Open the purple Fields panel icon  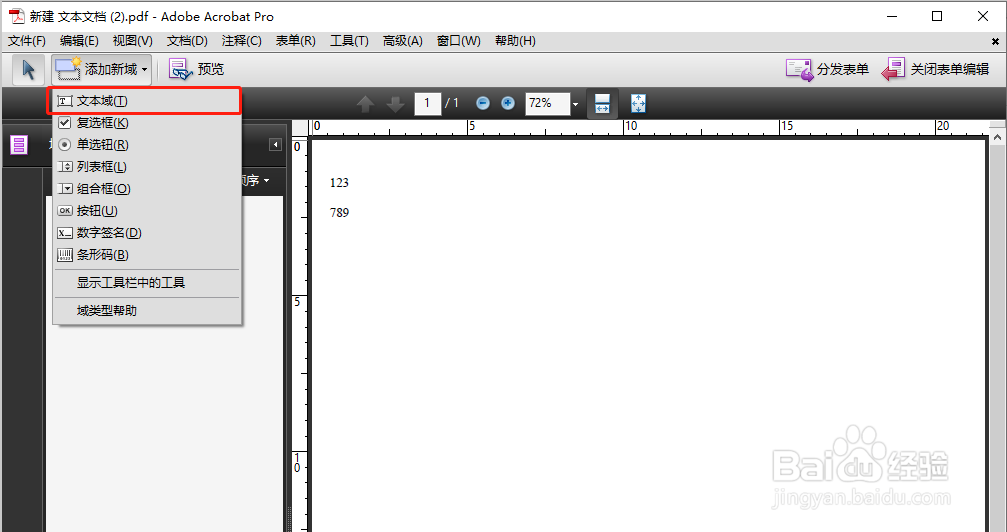(19, 145)
